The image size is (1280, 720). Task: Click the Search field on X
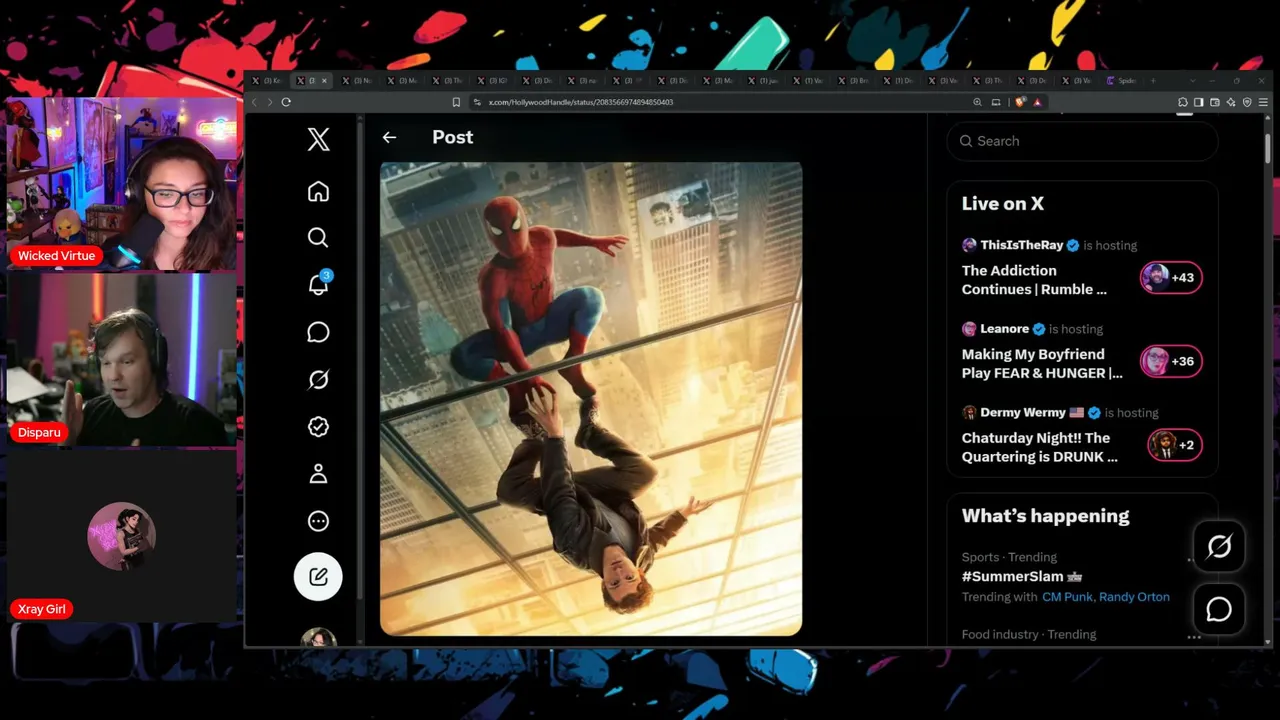(x=1082, y=141)
